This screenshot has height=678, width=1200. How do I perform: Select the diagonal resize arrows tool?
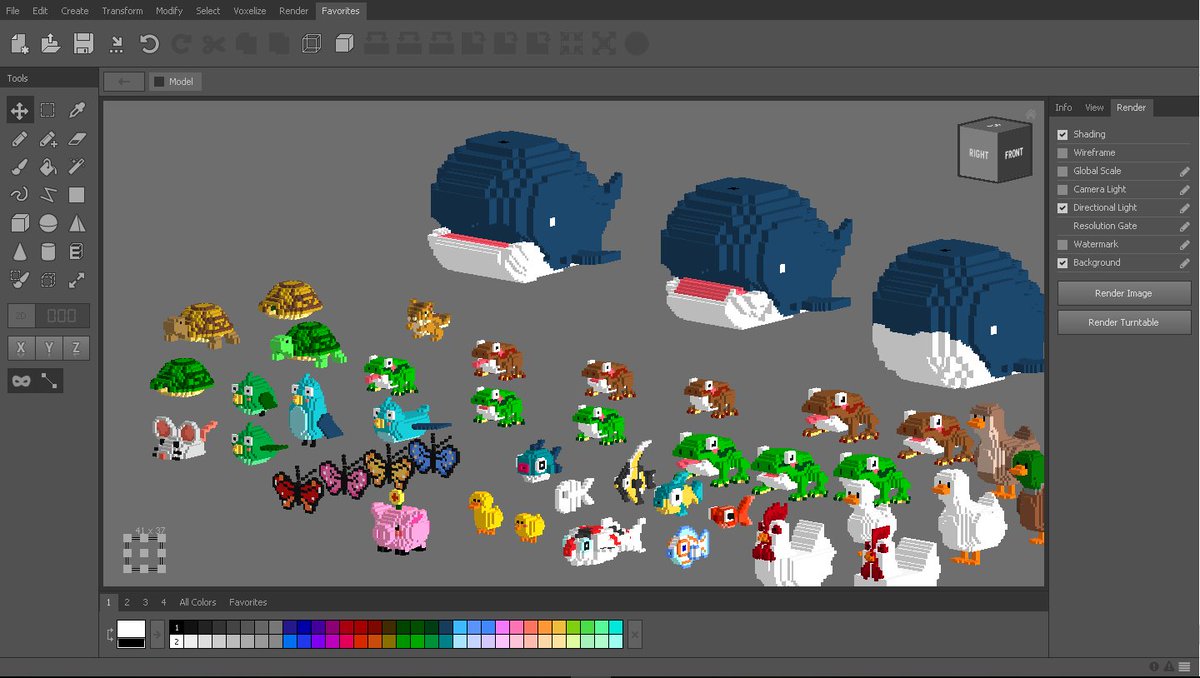pos(77,280)
